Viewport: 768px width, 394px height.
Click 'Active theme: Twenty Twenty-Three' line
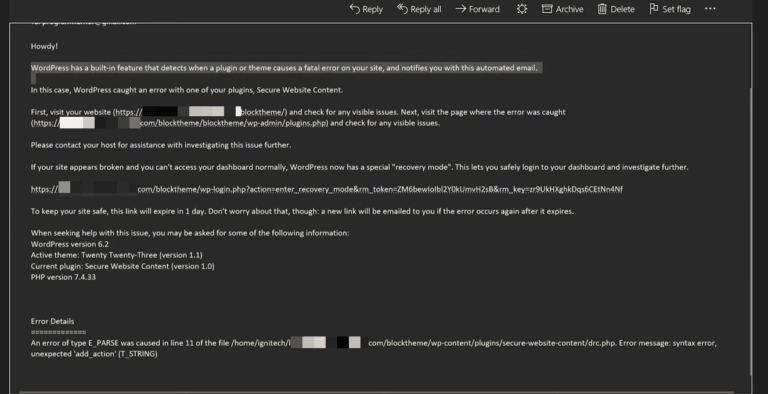click(x=117, y=255)
